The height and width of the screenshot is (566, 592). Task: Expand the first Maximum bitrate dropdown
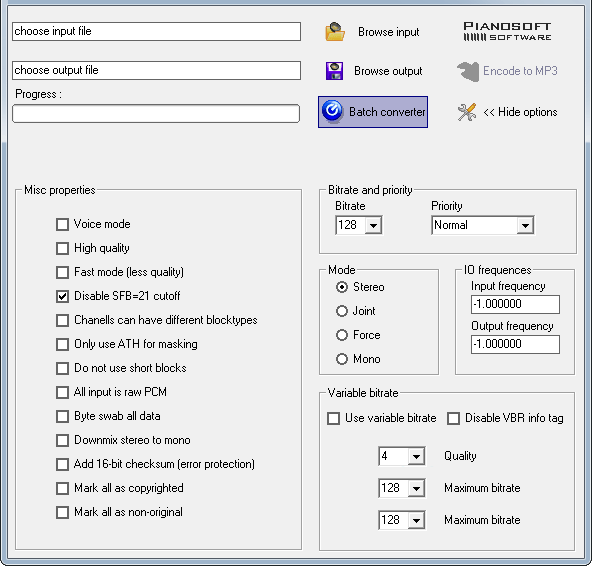click(x=416, y=488)
